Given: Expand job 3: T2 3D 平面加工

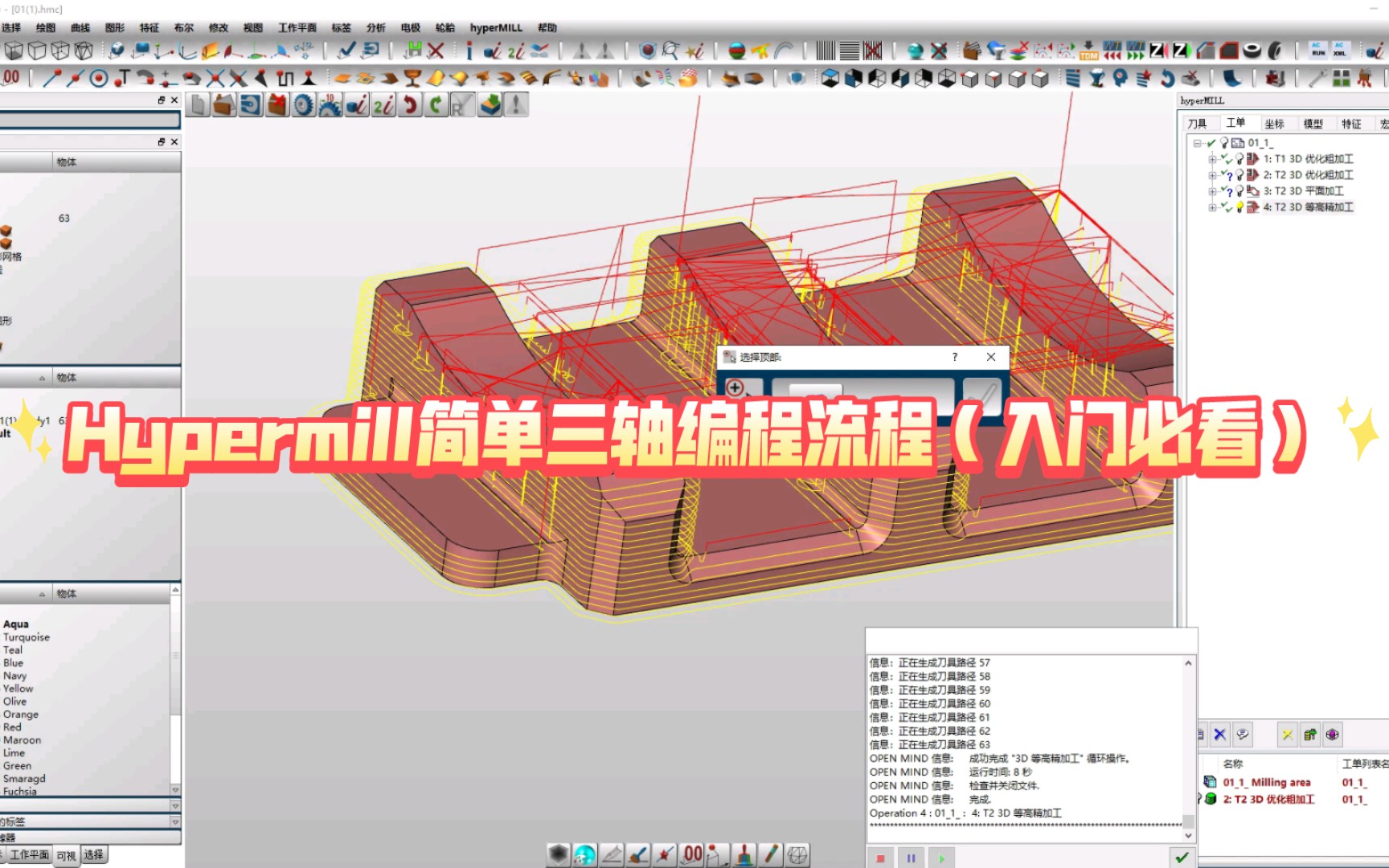Looking at the screenshot, I should (x=1212, y=191).
